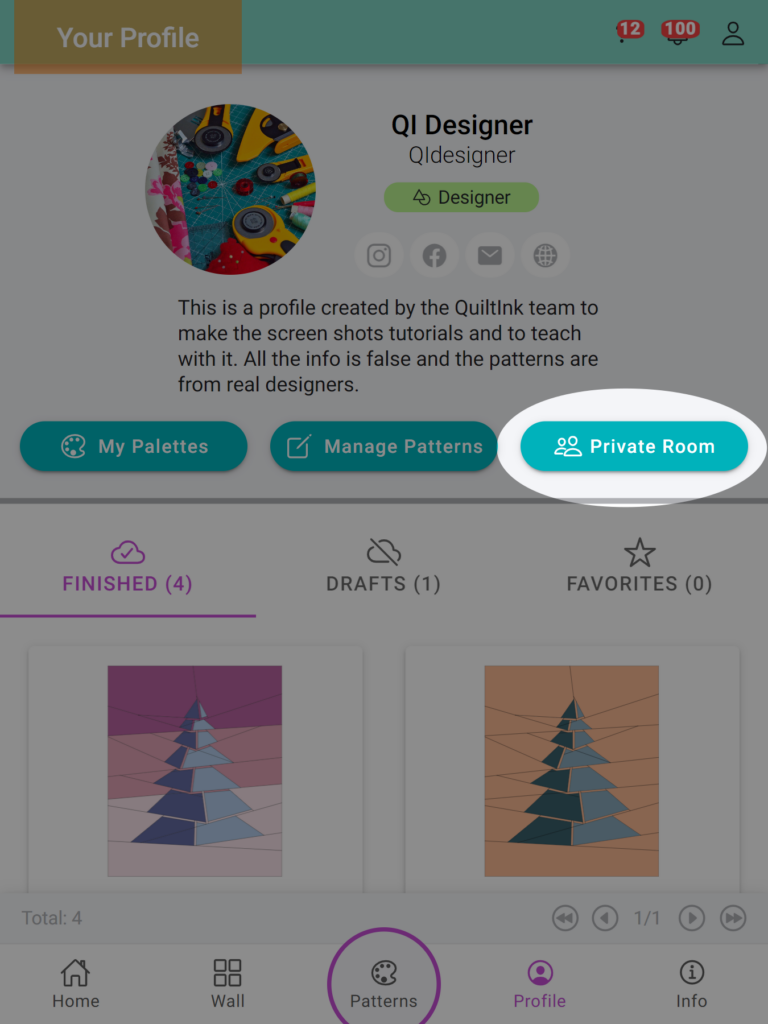Open the user account icon in header
This screenshot has height=1024, width=768.
pyautogui.click(x=733, y=33)
